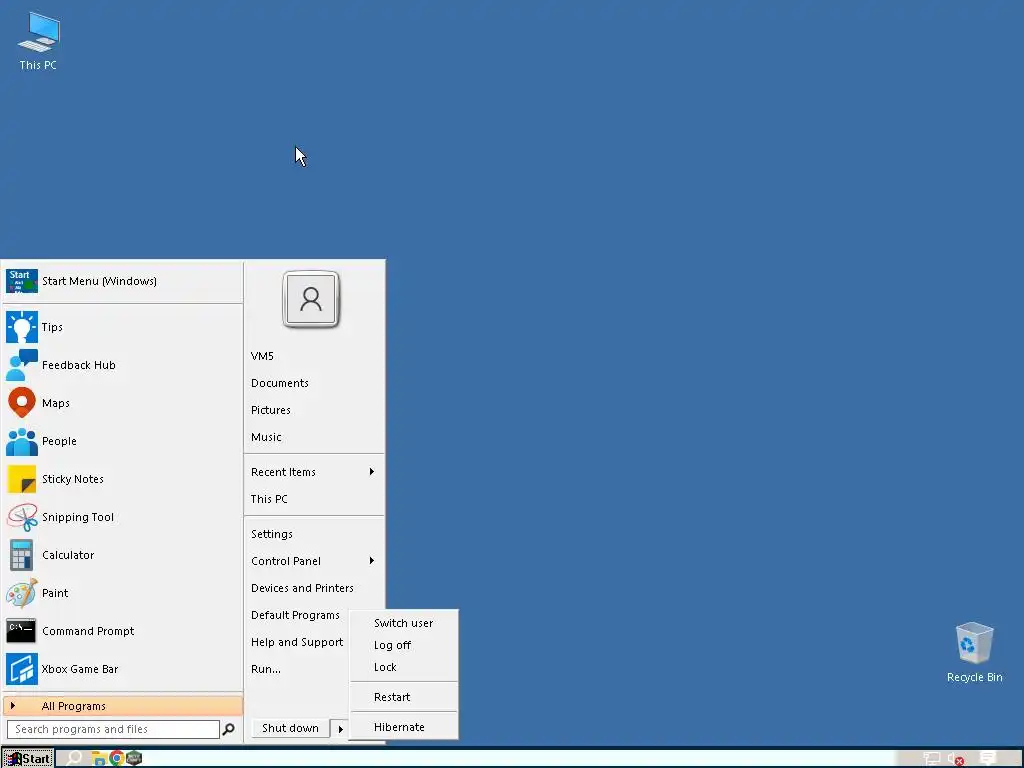Viewport: 1024px width, 768px height.
Task: Open the People app icon
Action: 22,441
